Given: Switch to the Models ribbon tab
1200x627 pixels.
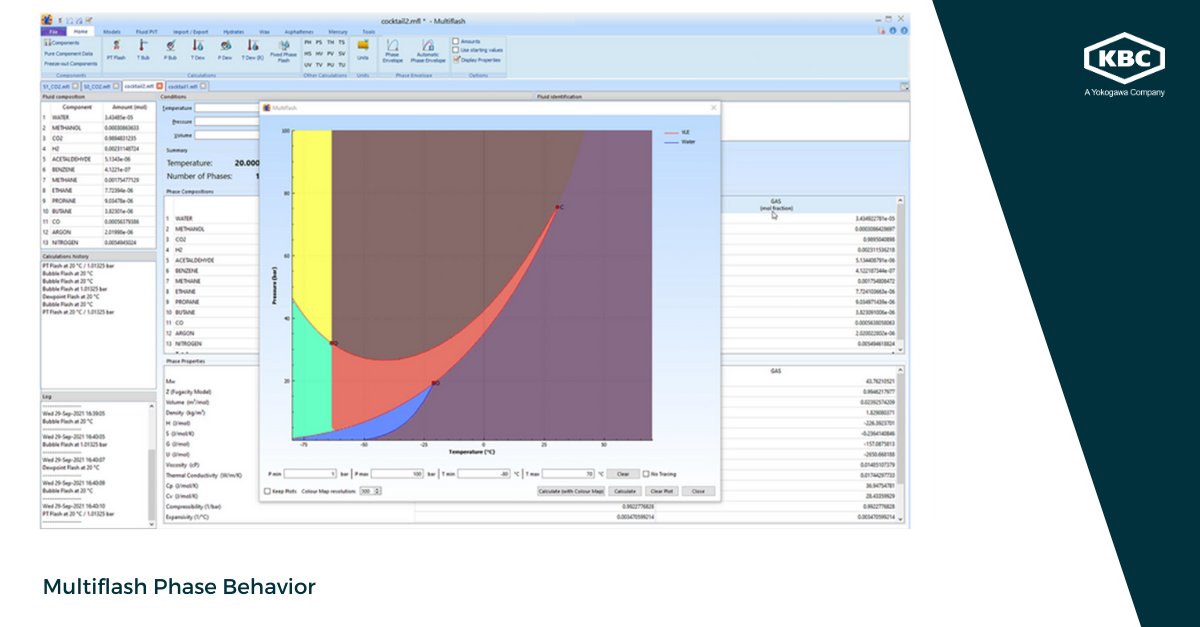Looking at the screenshot, I should [x=112, y=31].
